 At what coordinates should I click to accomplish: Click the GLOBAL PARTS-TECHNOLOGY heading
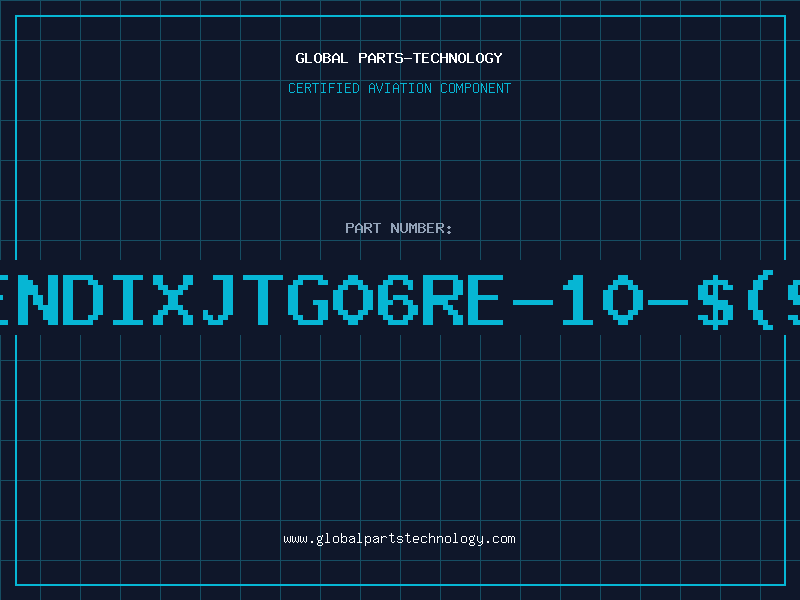[x=399, y=58]
